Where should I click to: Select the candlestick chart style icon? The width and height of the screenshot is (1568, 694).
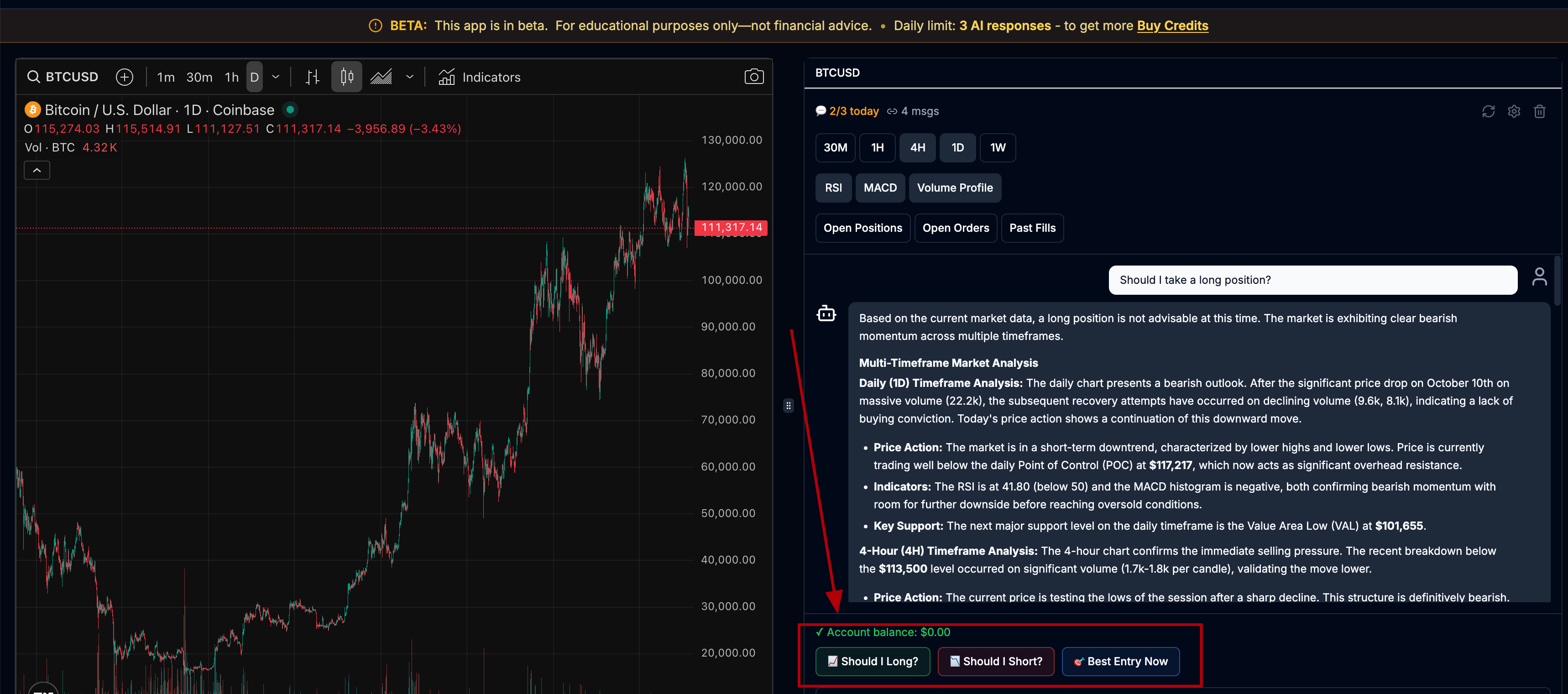click(346, 77)
